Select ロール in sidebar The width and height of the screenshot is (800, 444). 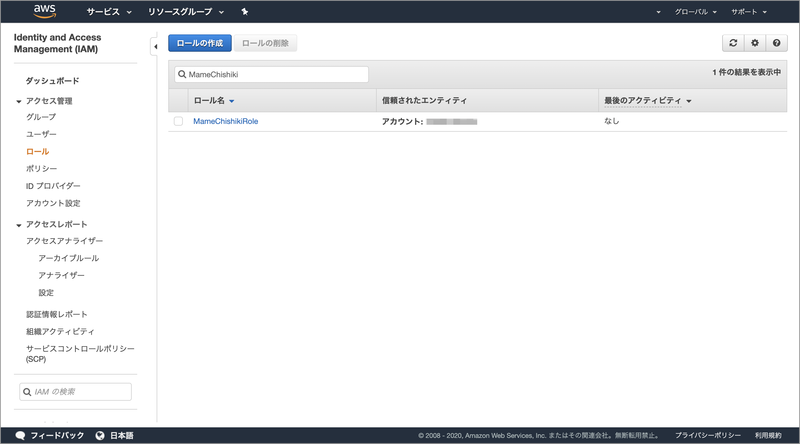(38, 152)
